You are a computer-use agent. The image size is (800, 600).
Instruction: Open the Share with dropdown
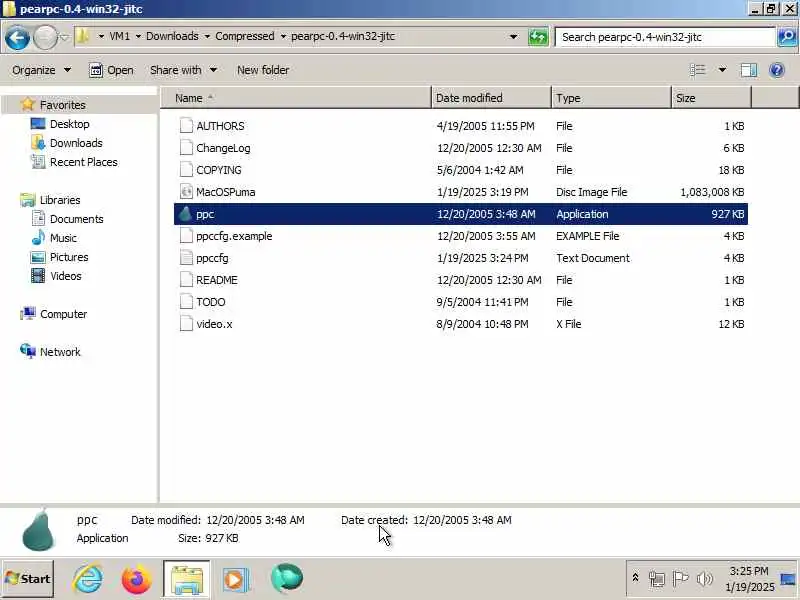click(x=183, y=70)
